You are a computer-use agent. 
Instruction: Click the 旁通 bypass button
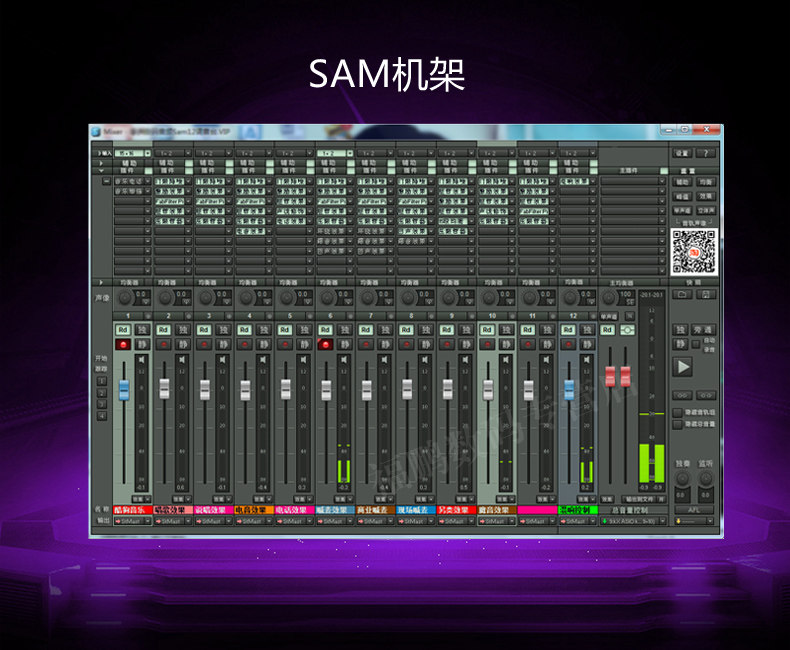click(703, 330)
